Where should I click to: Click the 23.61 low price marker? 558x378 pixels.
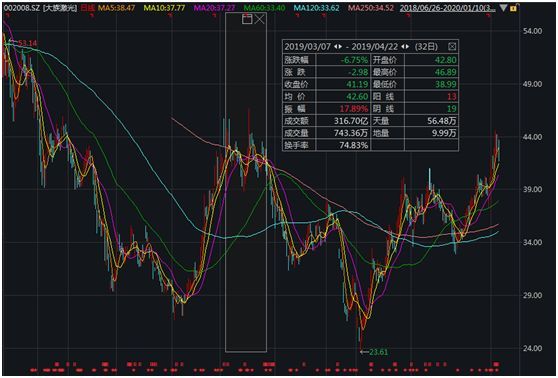(x=378, y=352)
